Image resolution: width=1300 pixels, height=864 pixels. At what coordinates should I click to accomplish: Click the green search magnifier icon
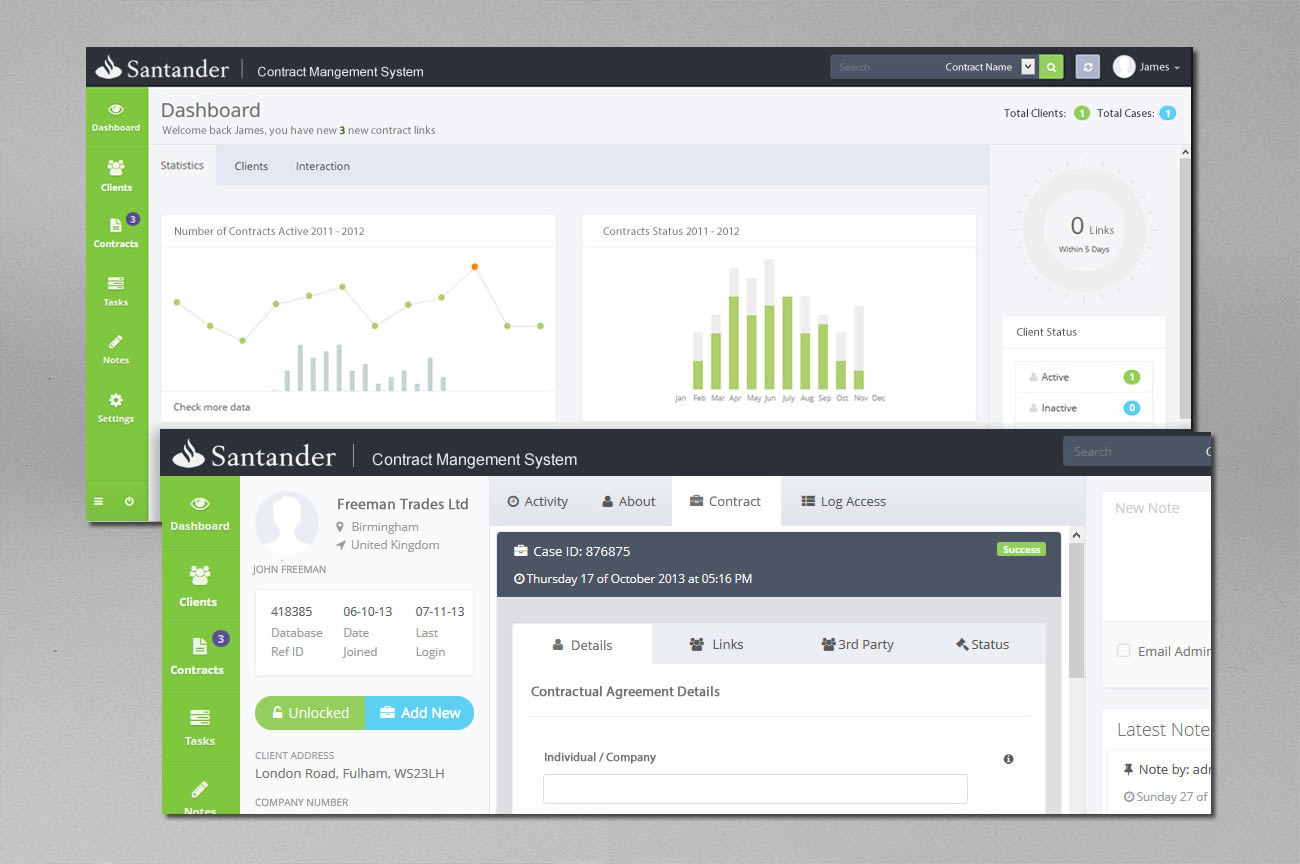(x=1051, y=66)
